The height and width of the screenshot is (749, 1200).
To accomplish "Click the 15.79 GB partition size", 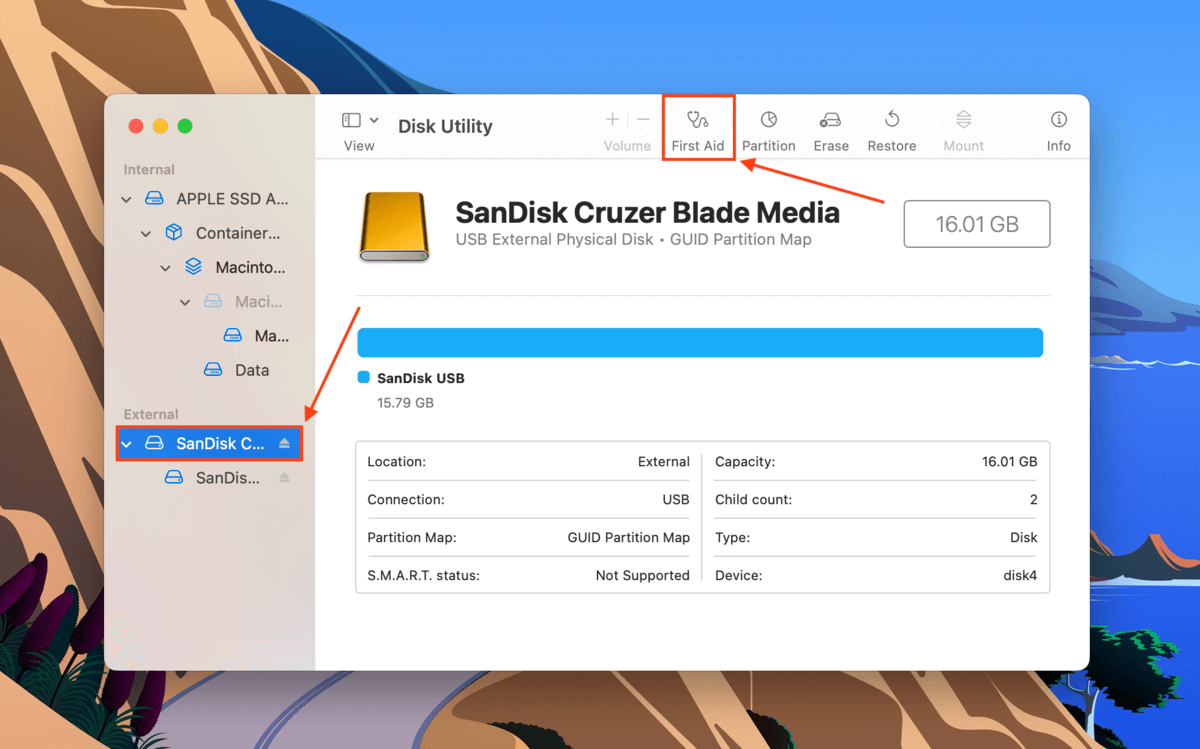I will [405, 403].
